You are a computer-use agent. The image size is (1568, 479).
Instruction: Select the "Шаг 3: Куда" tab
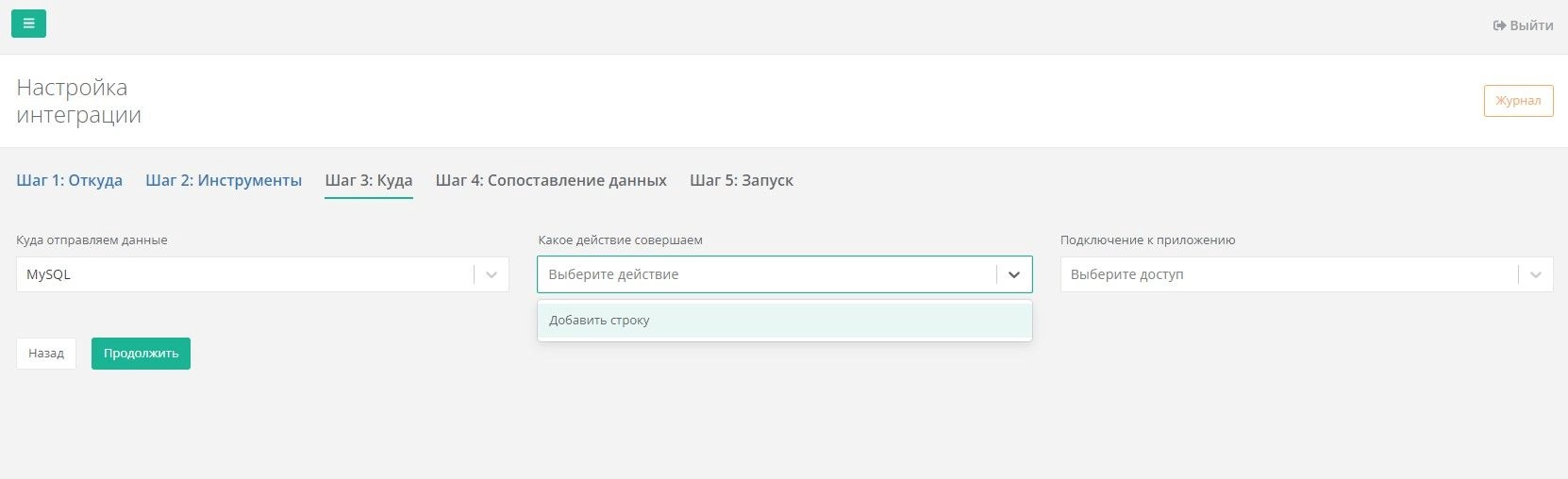point(369,180)
